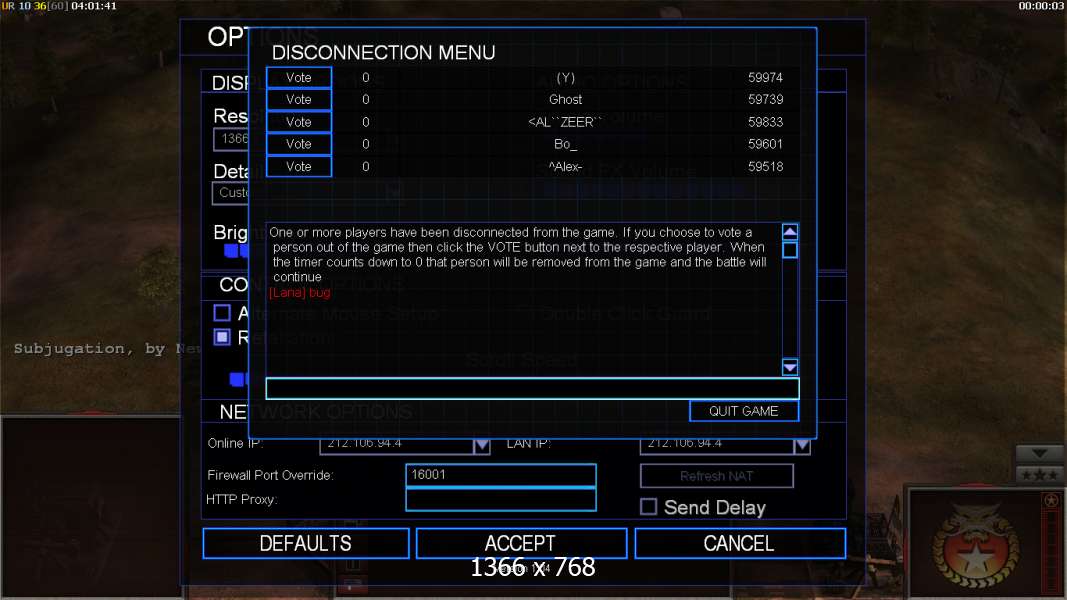
Task: Vote out player Ghost
Action: [x=299, y=99]
